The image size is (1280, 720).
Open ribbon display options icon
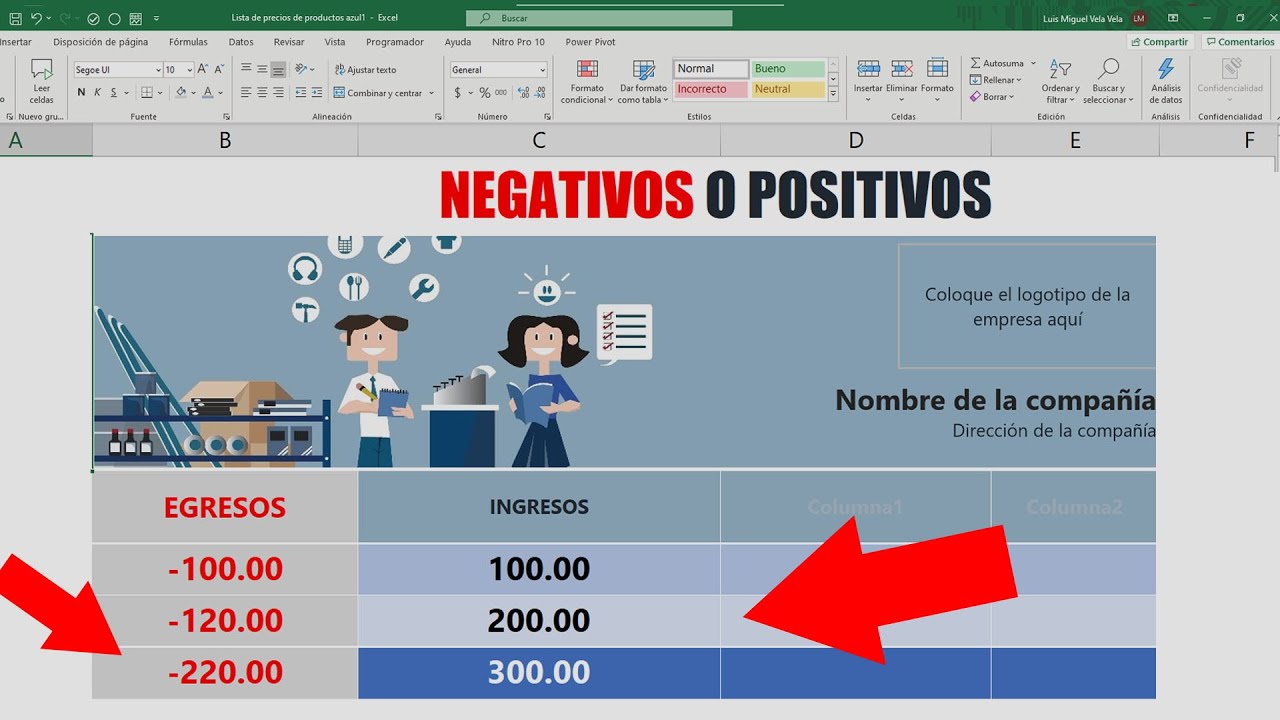(x=1175, y=18)
